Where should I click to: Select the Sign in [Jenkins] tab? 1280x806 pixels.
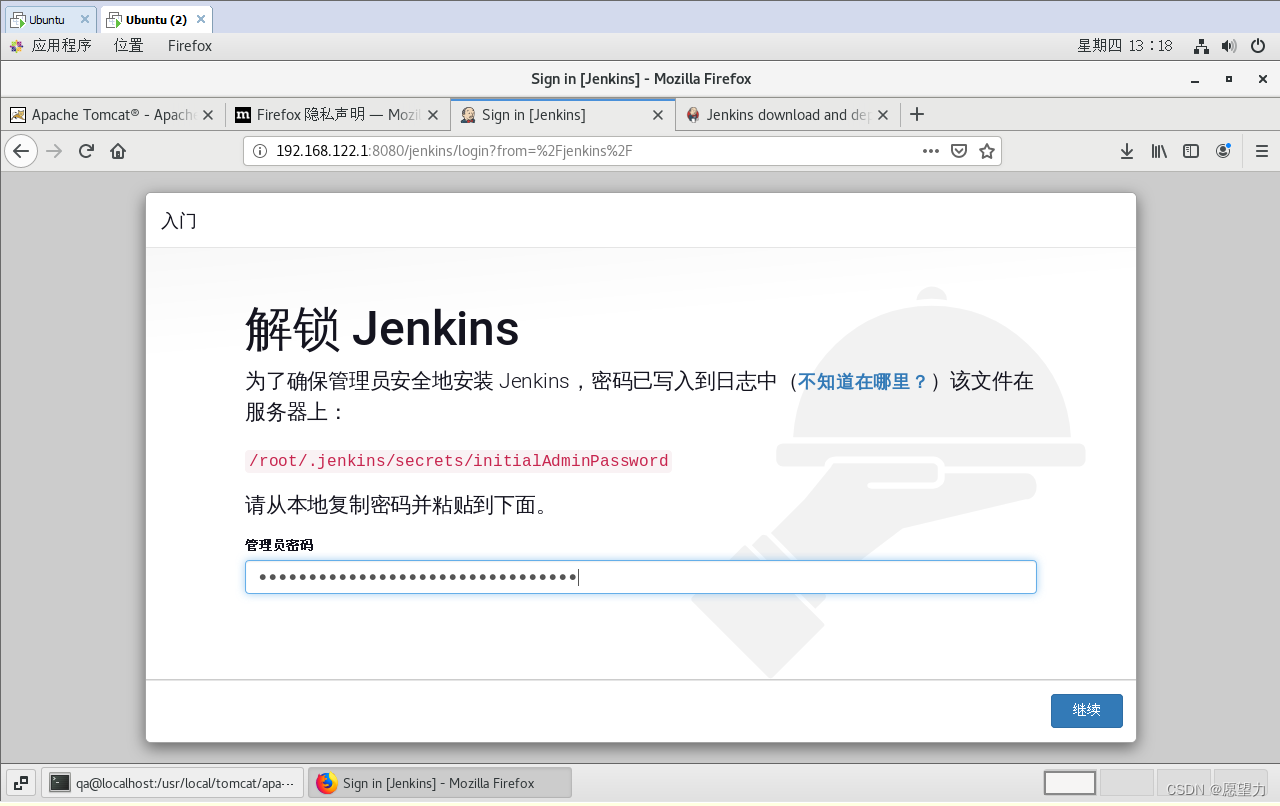click(x=563, y=115)
